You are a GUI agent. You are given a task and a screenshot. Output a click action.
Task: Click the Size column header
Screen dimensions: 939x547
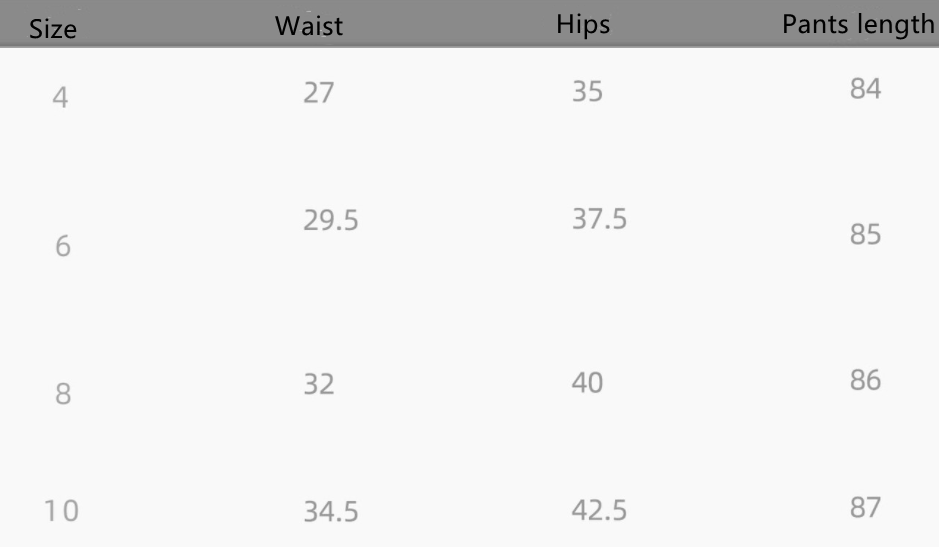53,29
